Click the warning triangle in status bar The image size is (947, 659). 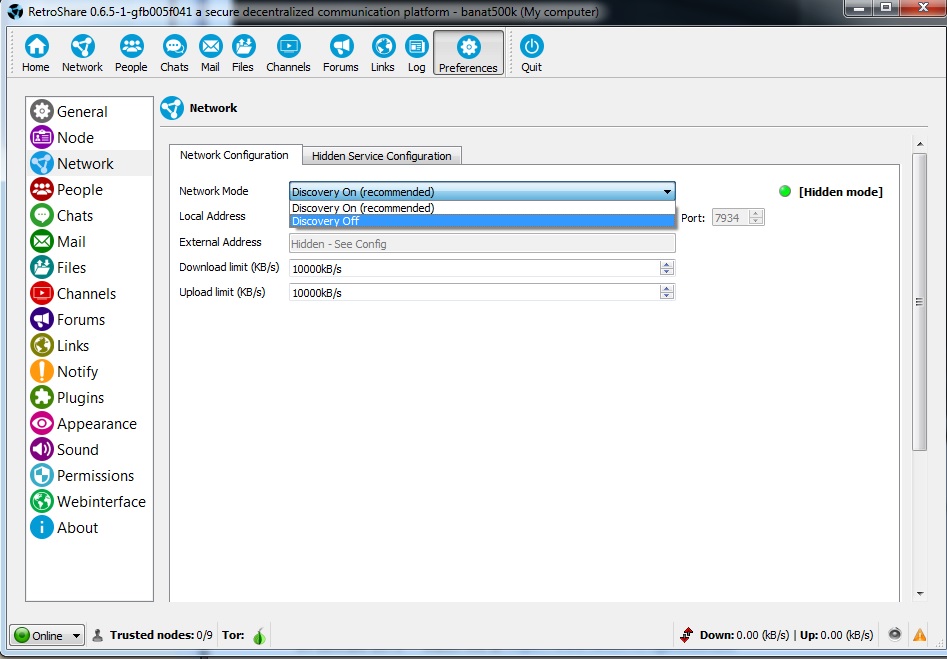tap(919, 635)
